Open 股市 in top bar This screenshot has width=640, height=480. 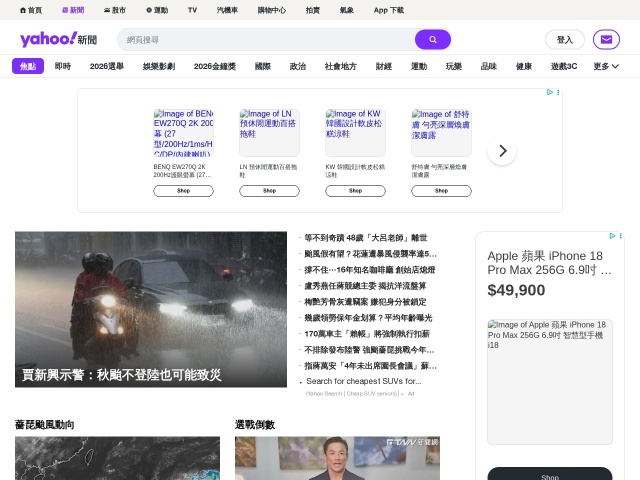(x=115, y=10)
